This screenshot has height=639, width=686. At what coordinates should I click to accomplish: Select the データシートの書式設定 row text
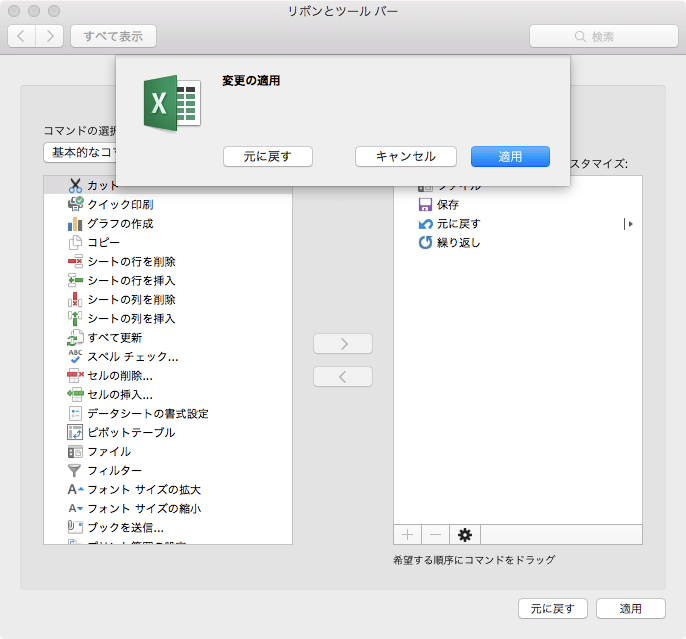tap(148, 414)
